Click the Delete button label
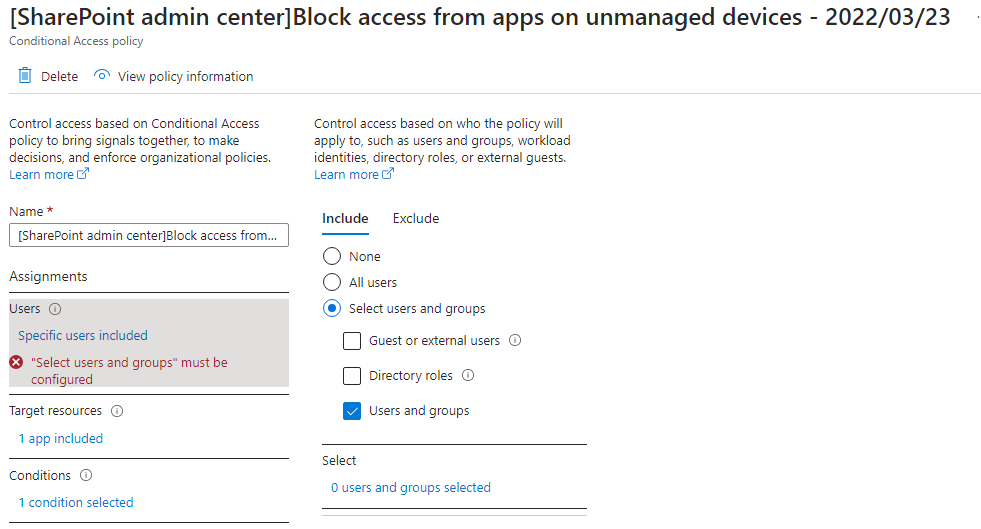 59,76
